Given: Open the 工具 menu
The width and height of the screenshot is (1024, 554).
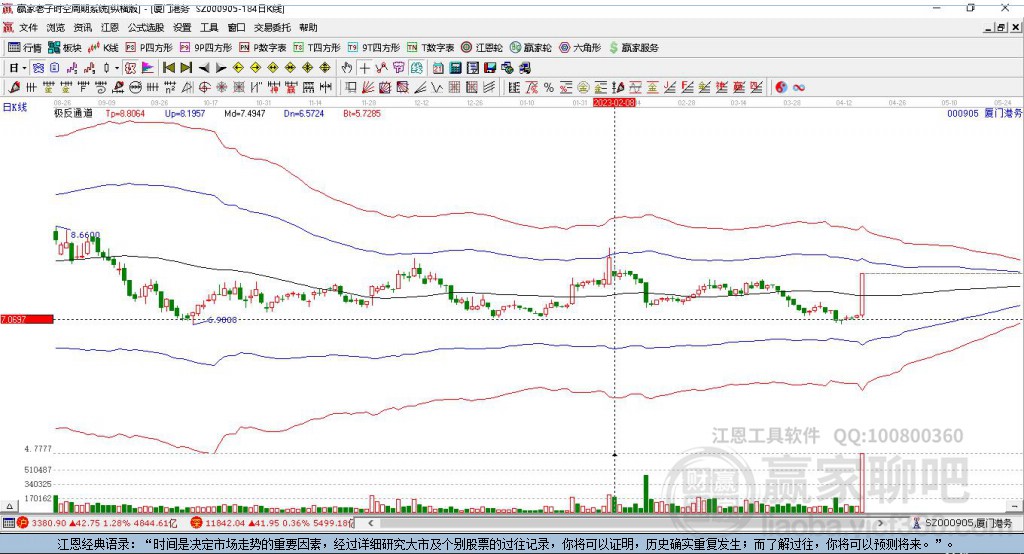Looking at the screenshot, I should click(209, 27).
